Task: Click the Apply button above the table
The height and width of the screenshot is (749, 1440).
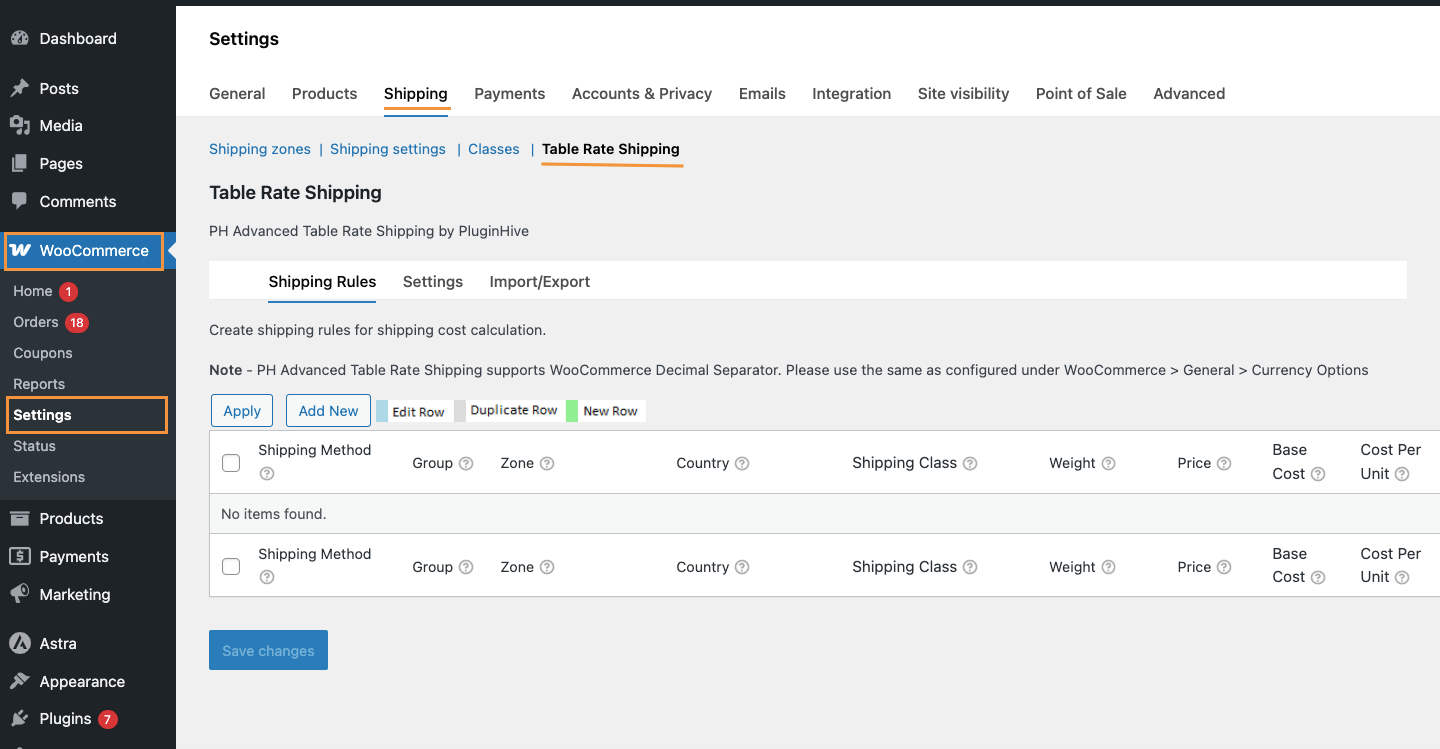Action: pyautogui.click(x=242, y=411)
